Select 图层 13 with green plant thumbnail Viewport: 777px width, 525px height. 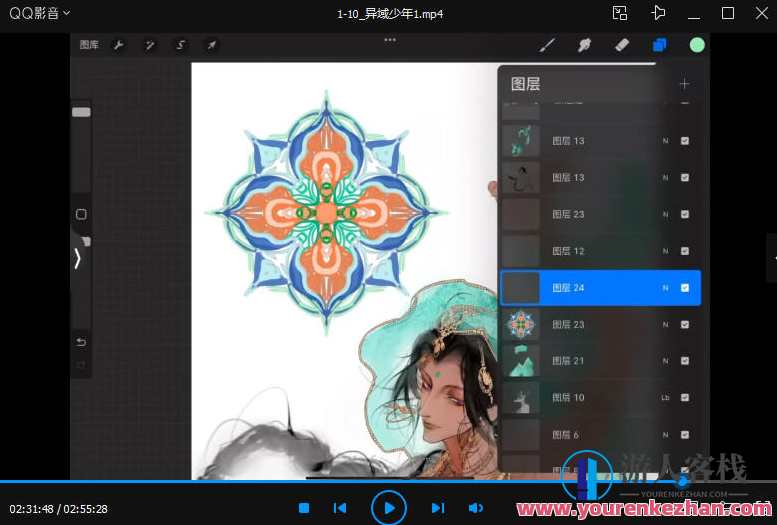[600, 141]
